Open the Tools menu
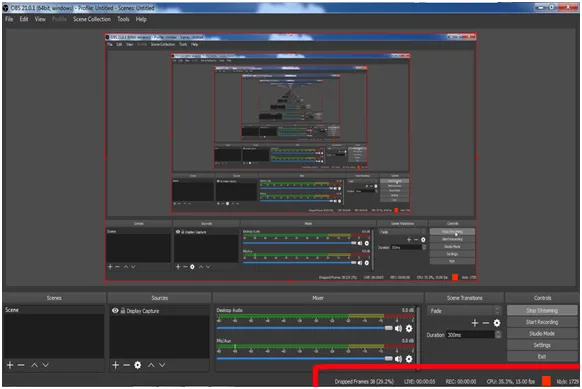The height and width of the screenshot is (389, 582). pos(123,19)
